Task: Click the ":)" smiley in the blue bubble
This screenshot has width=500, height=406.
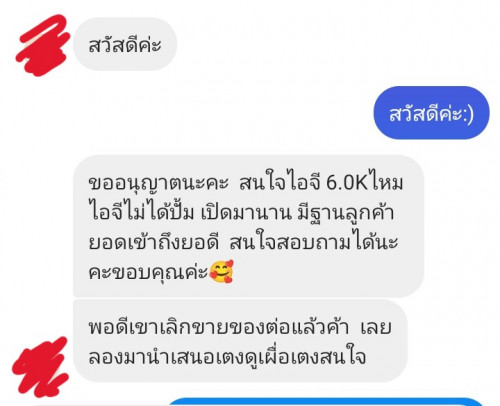Action: [468, 114]
